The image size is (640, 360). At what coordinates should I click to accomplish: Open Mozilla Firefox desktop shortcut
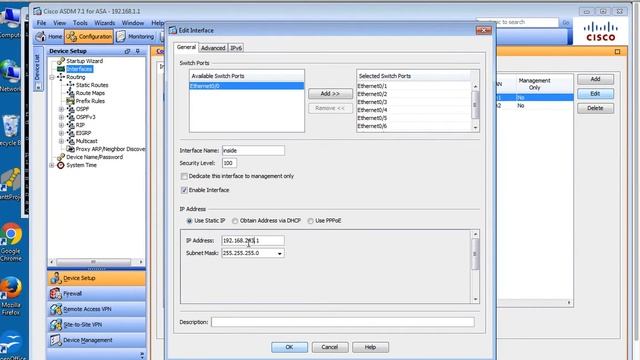[11, 296]
